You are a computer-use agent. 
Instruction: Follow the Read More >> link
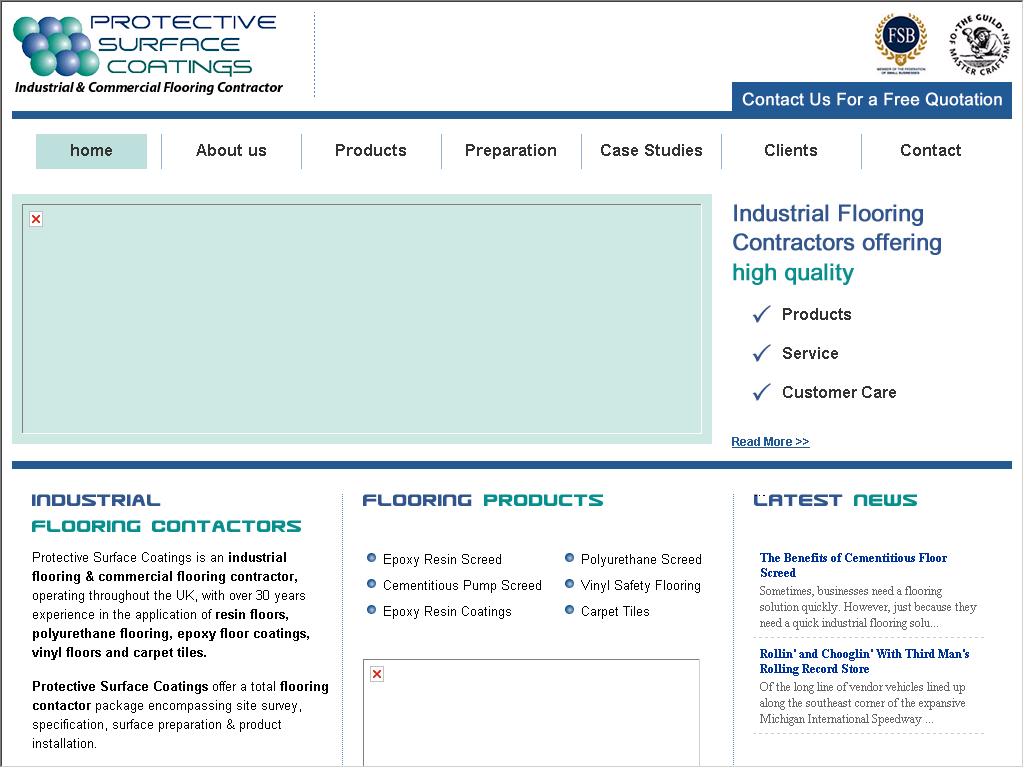(x=770, y=442)
